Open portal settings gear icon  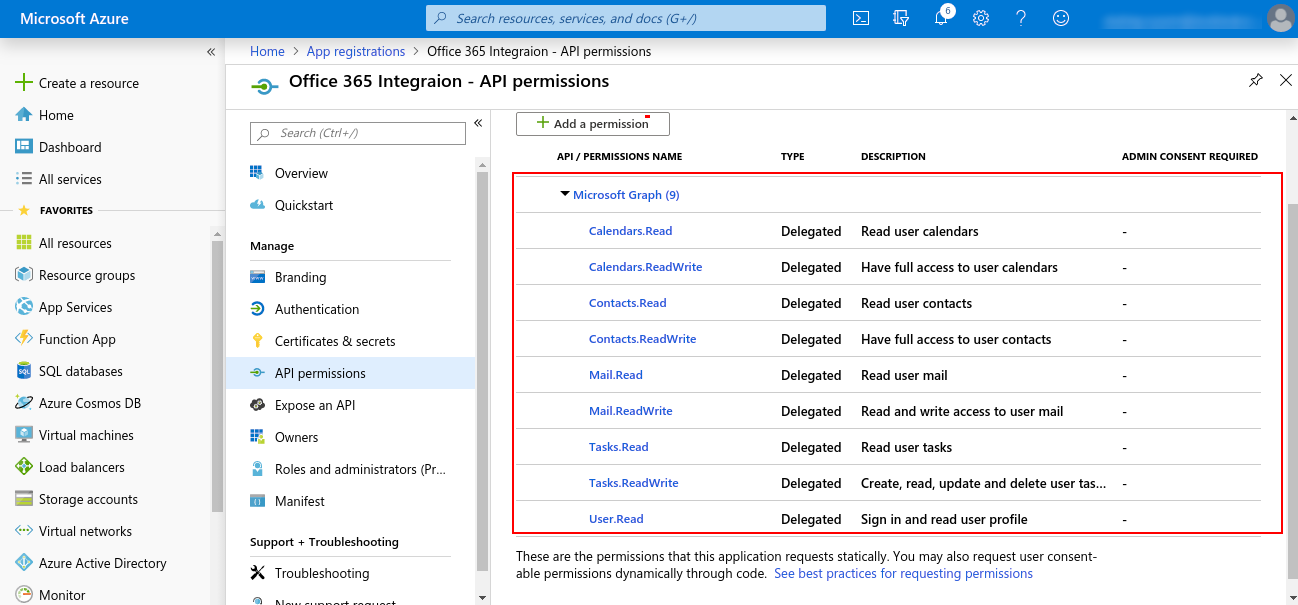click(x=981, y=18)
